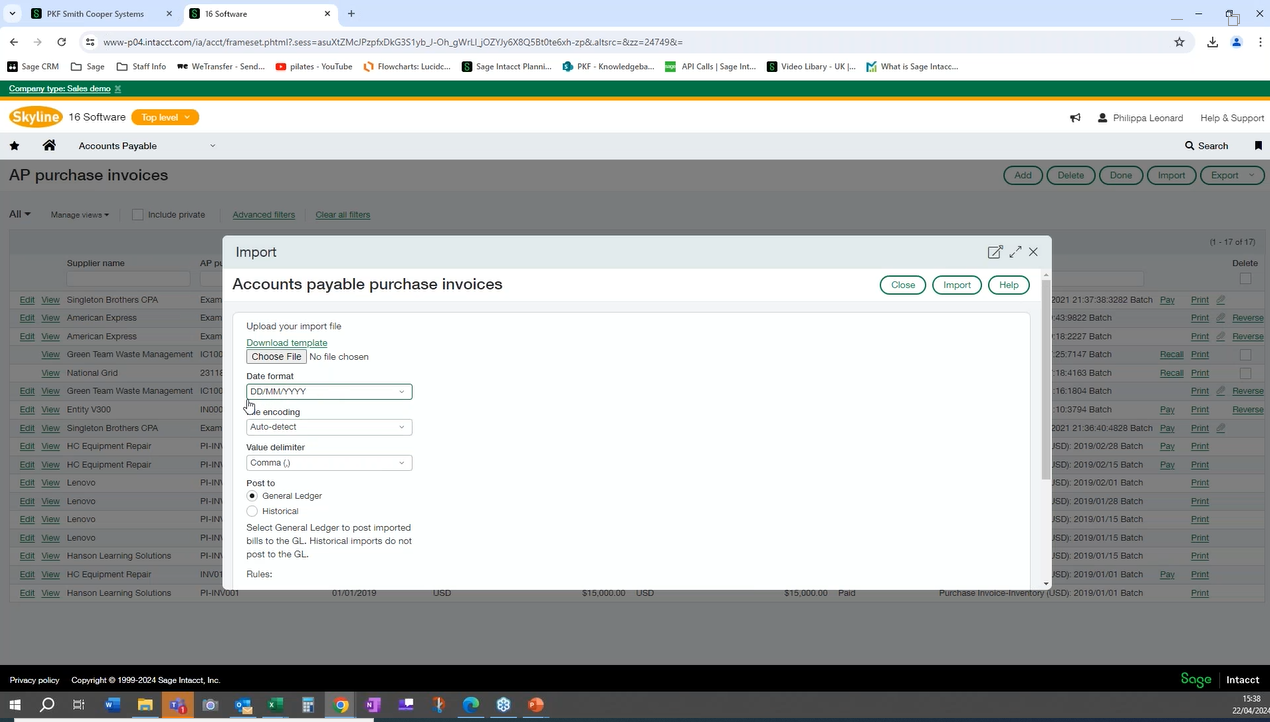Open the Value delimiter Comma dropdown

[x=329, y=463]
